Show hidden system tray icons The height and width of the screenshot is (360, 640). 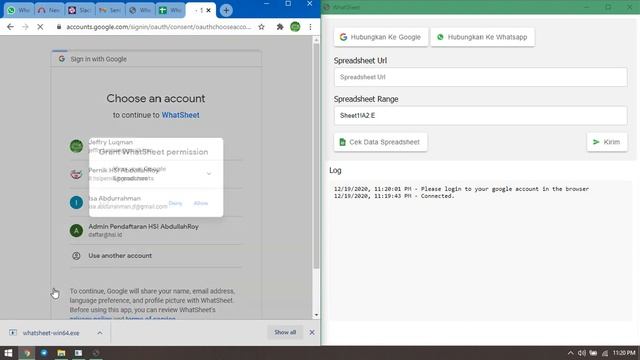pyautogui.click(x=570, y=353)
